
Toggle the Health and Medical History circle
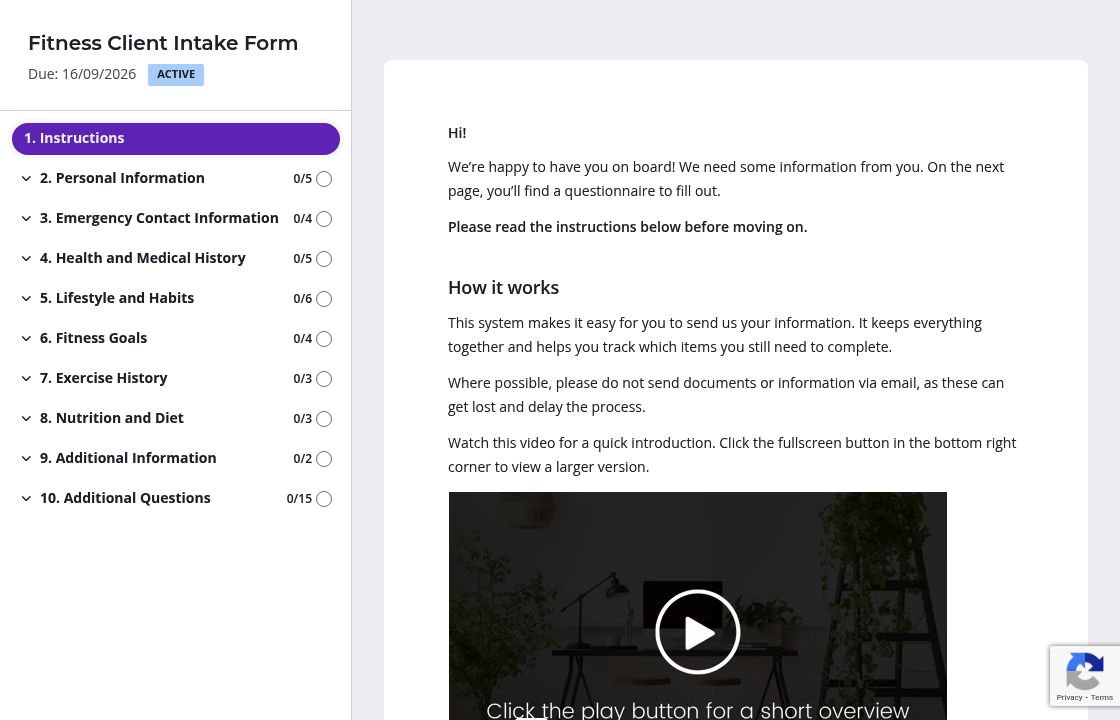324,259
